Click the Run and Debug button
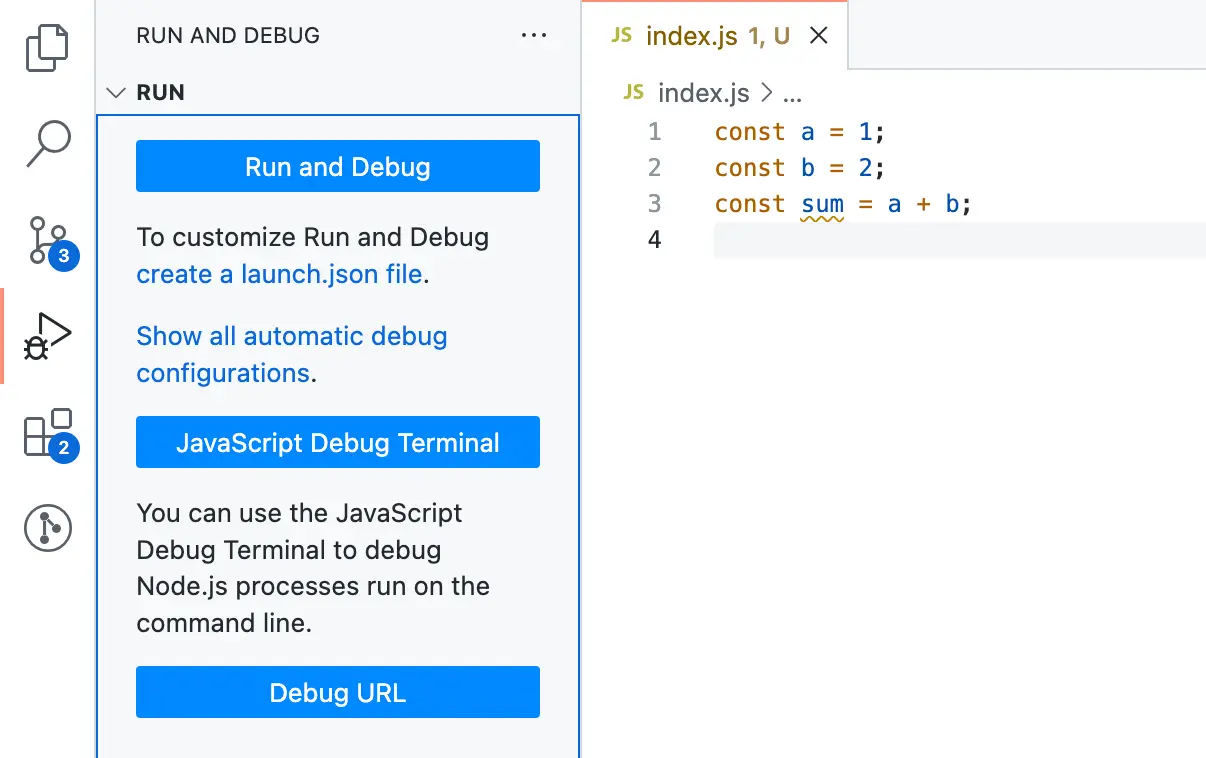Screen dimensions: 1206x758 point(337,166)
